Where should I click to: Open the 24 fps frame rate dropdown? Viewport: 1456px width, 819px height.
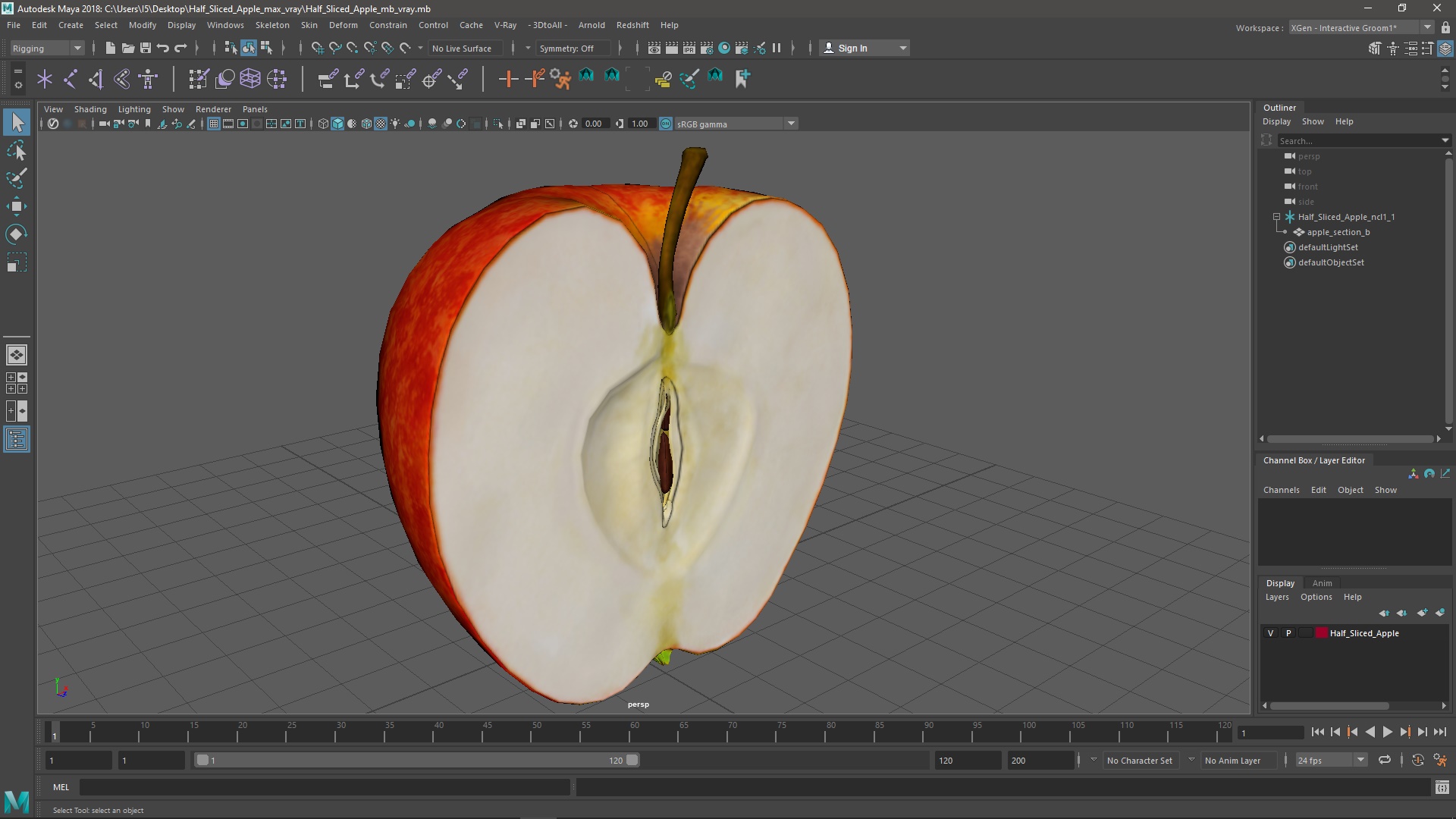[1331, 760]
